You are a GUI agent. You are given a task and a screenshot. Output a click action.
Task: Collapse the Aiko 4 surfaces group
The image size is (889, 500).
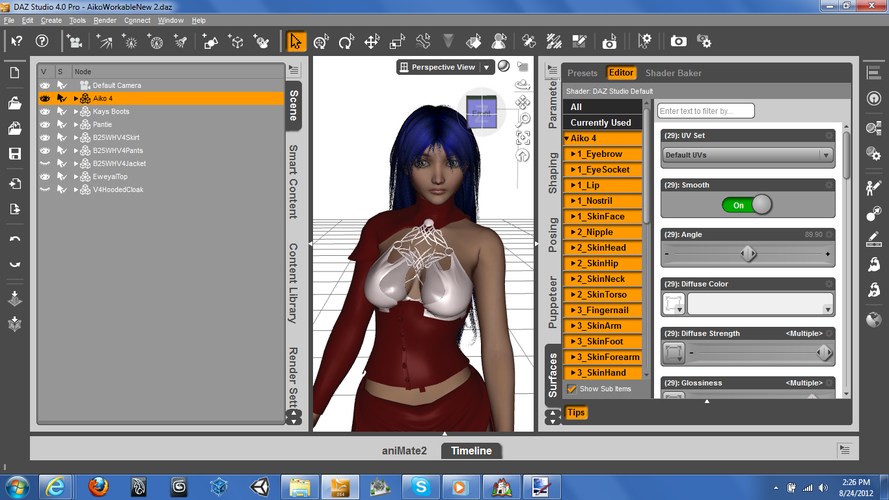[566, 138]
